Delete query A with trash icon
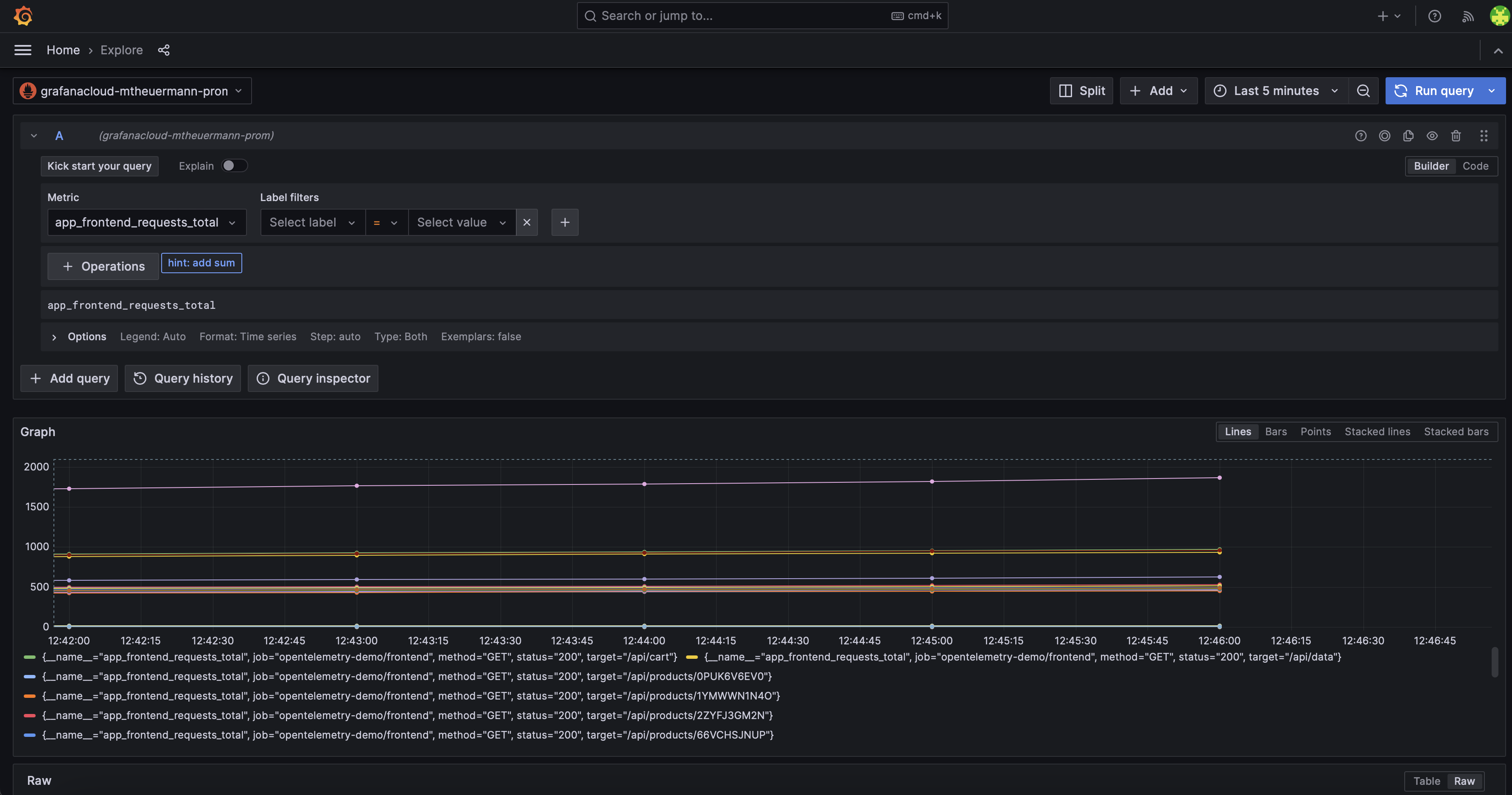 pyautogui.click(x=1456, y=136)
